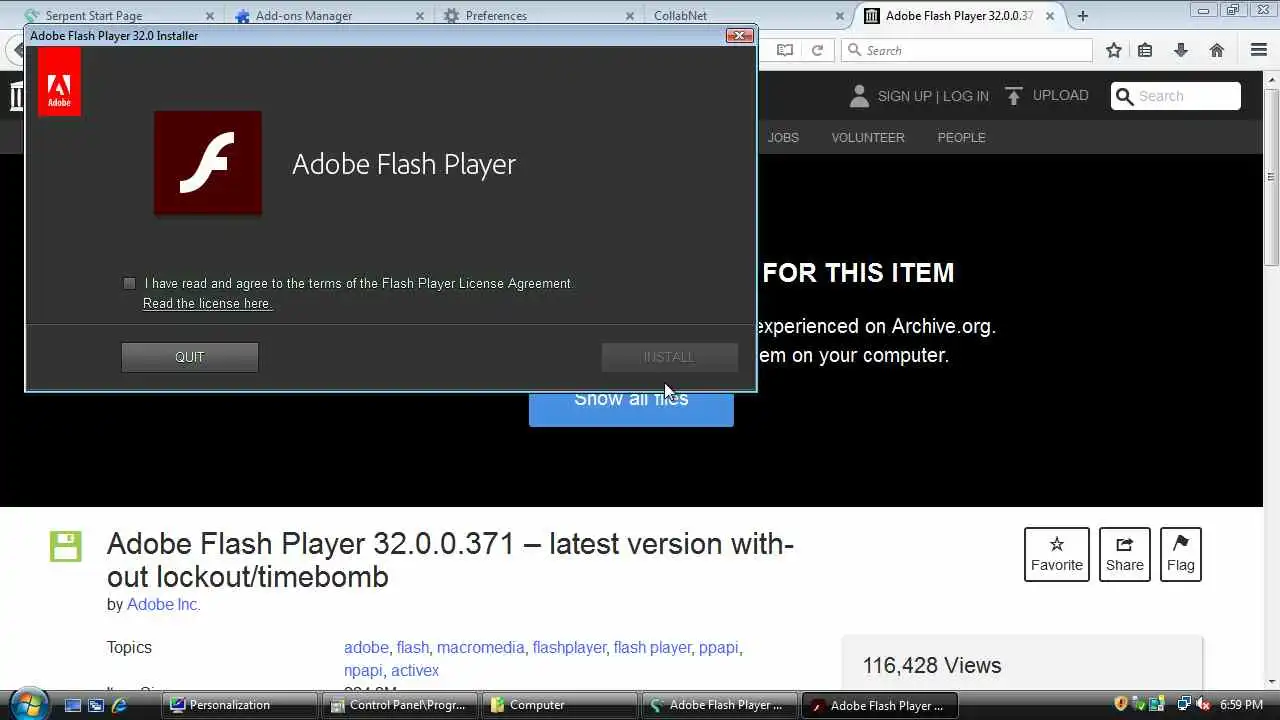Close the CollabNet tab
Screen dimensions: 1280x720
pyautogui.click(x=840, y=16)
